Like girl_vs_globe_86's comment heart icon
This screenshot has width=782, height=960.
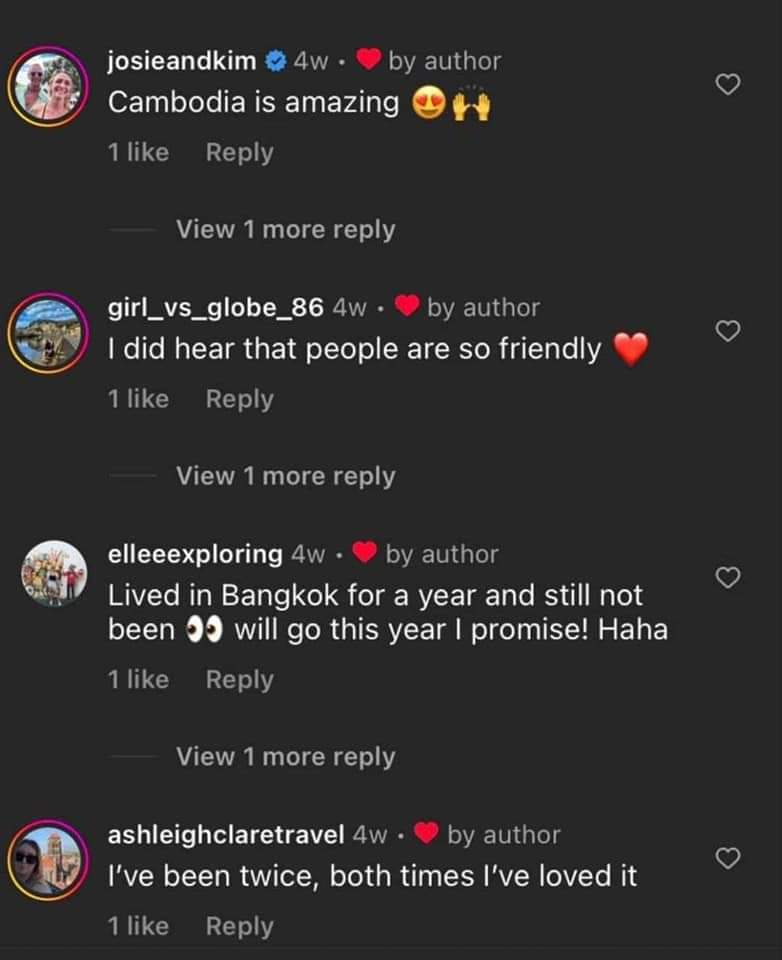click(x=729, y=331)
